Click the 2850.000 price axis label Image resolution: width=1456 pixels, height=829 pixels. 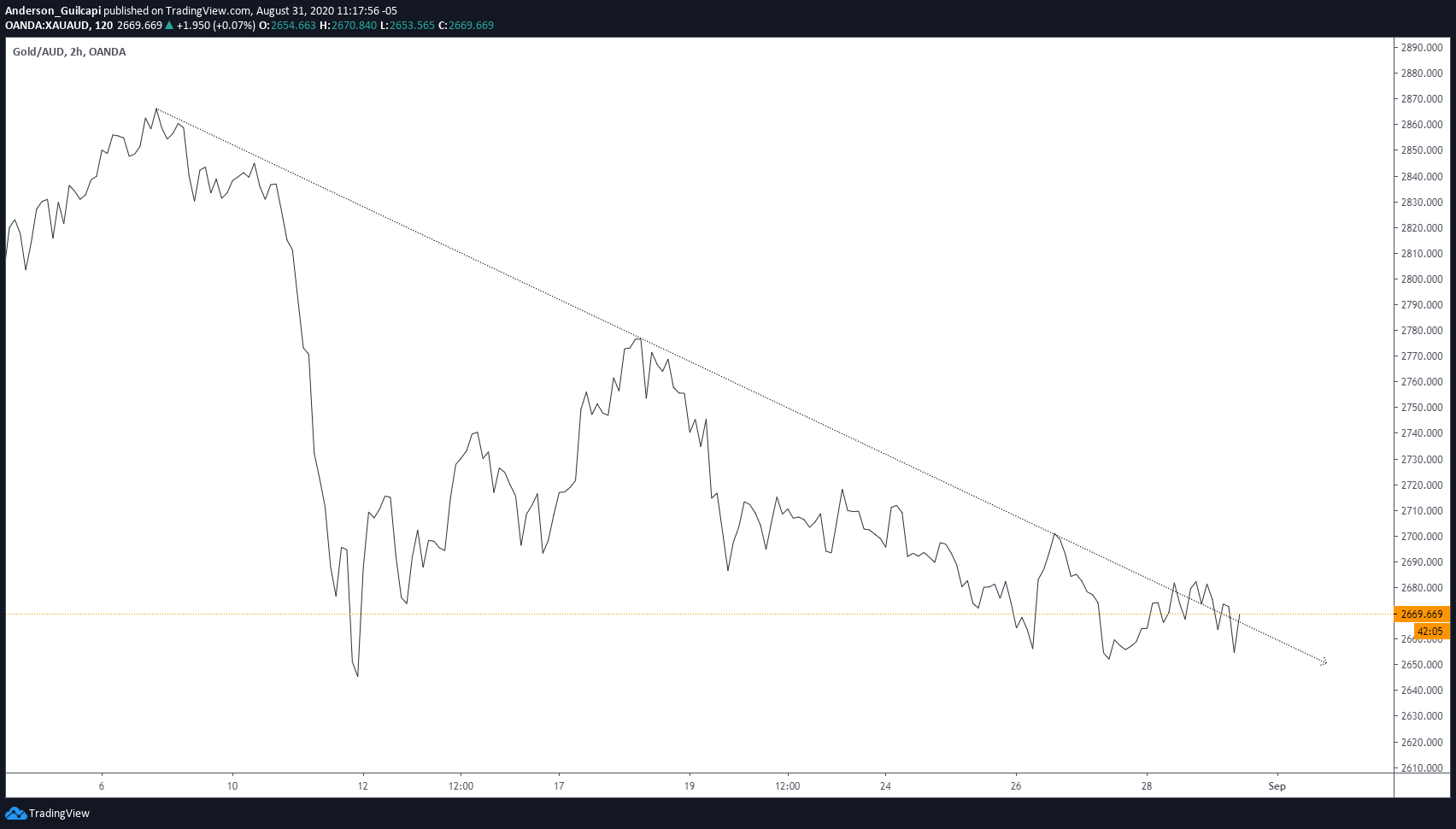1422,150
